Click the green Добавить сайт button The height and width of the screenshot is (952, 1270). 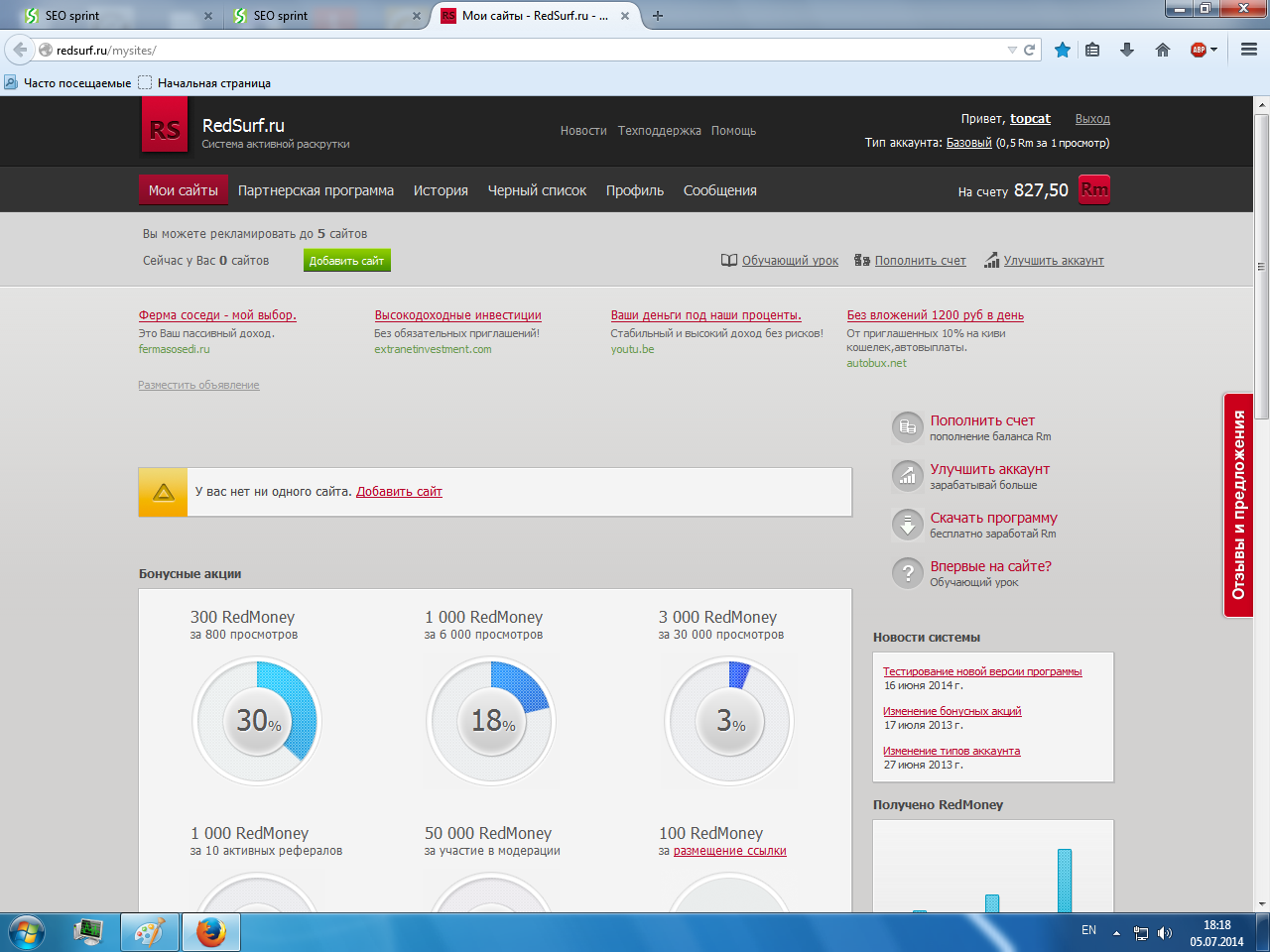coord(346,260)
